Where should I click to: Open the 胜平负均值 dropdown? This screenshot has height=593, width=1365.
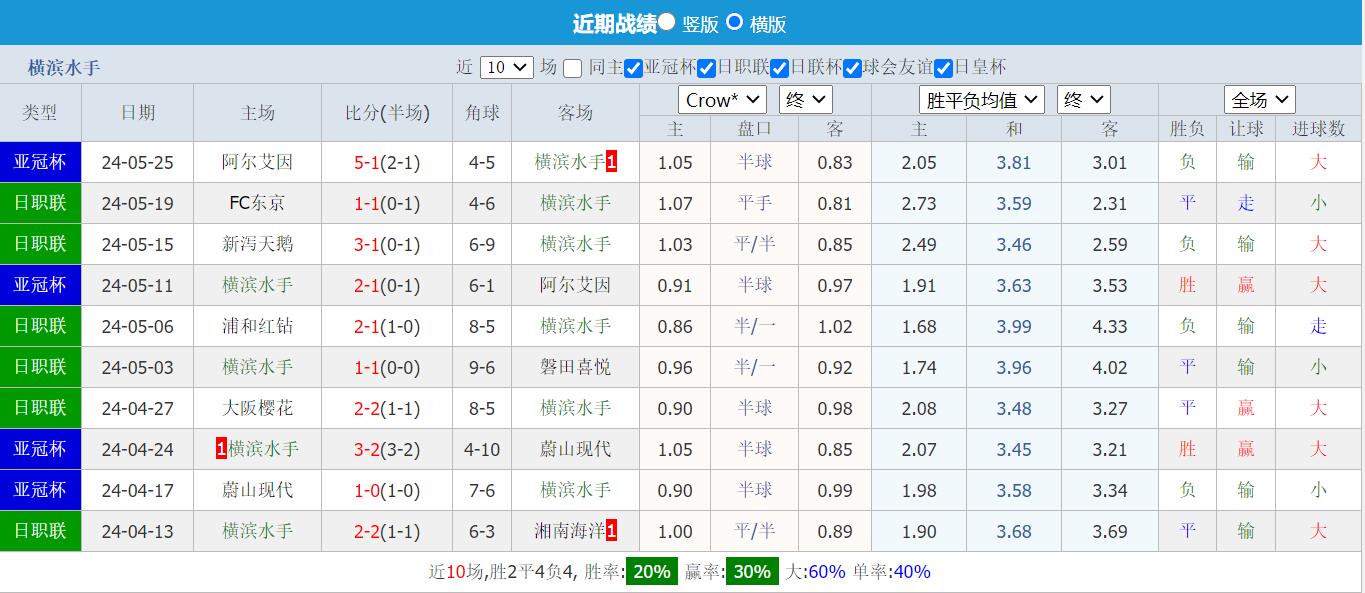pos(981,99)
